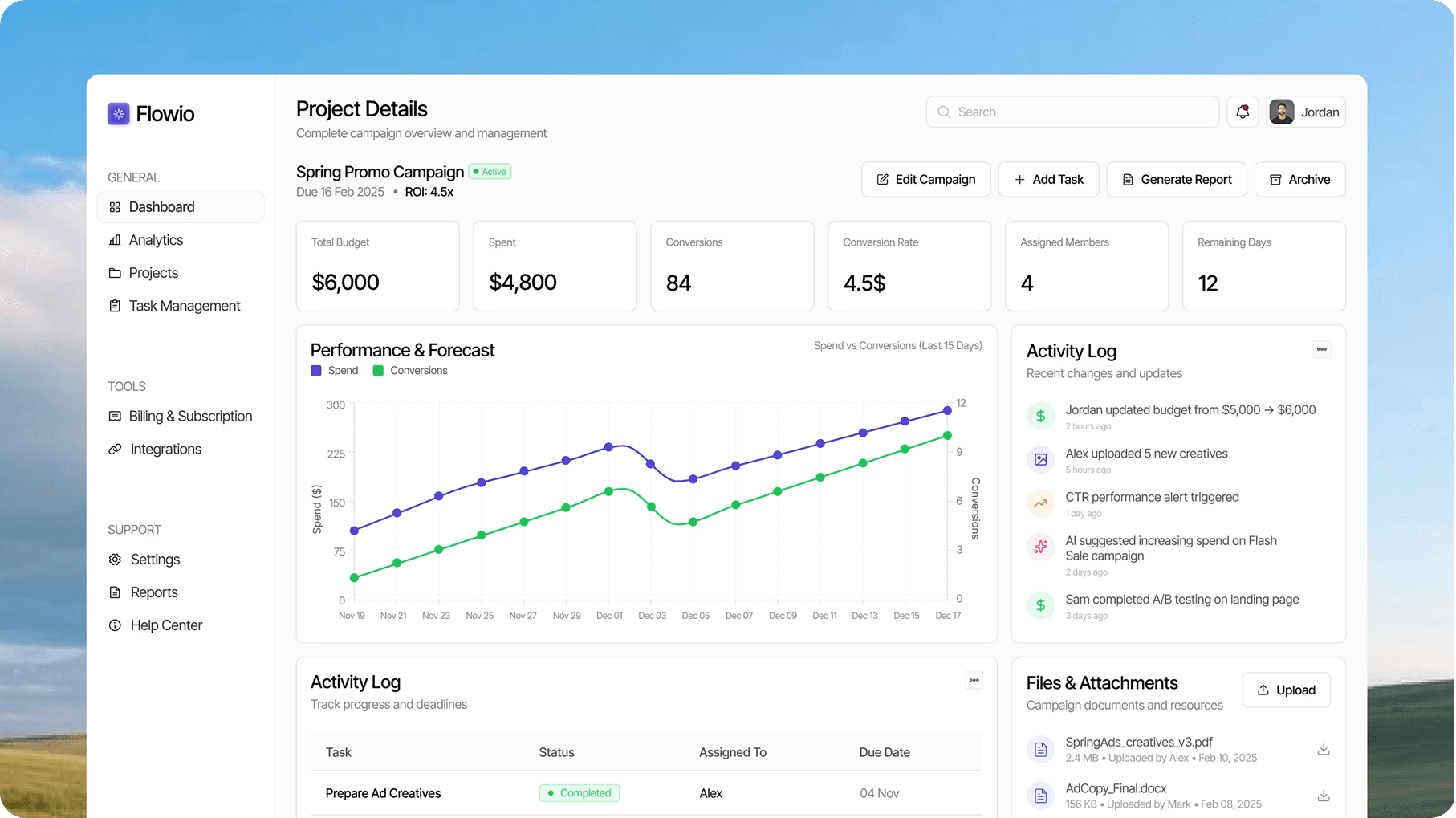Click the Active status badge
Viewport: 1456px width, 818px height.
pos(490,171)
